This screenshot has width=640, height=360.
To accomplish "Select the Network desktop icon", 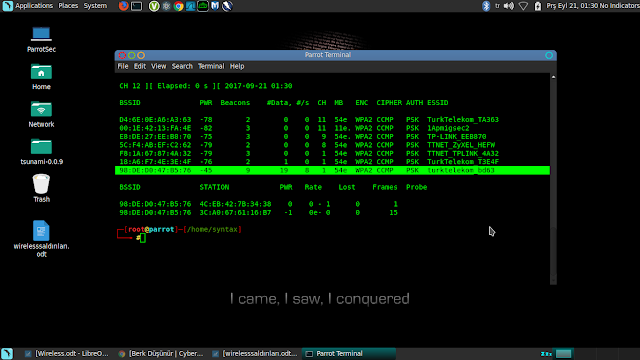I will point(41,114).
